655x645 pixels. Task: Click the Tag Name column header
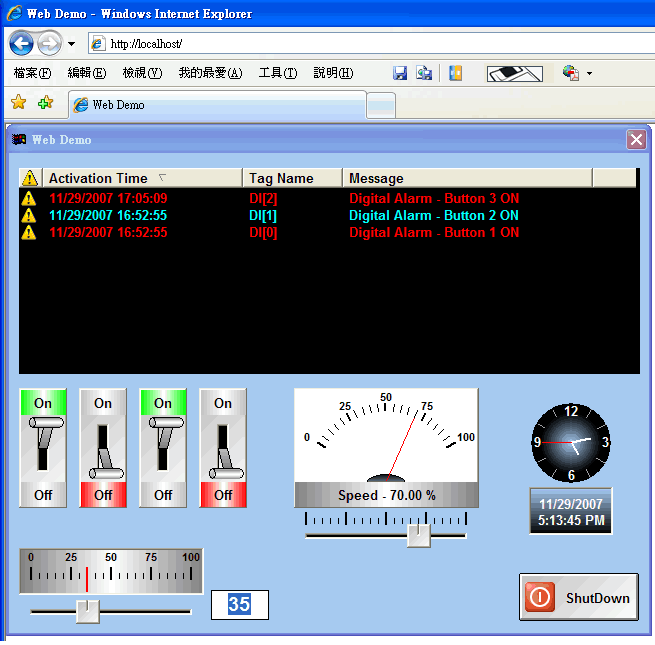click(x=281, y=178)
